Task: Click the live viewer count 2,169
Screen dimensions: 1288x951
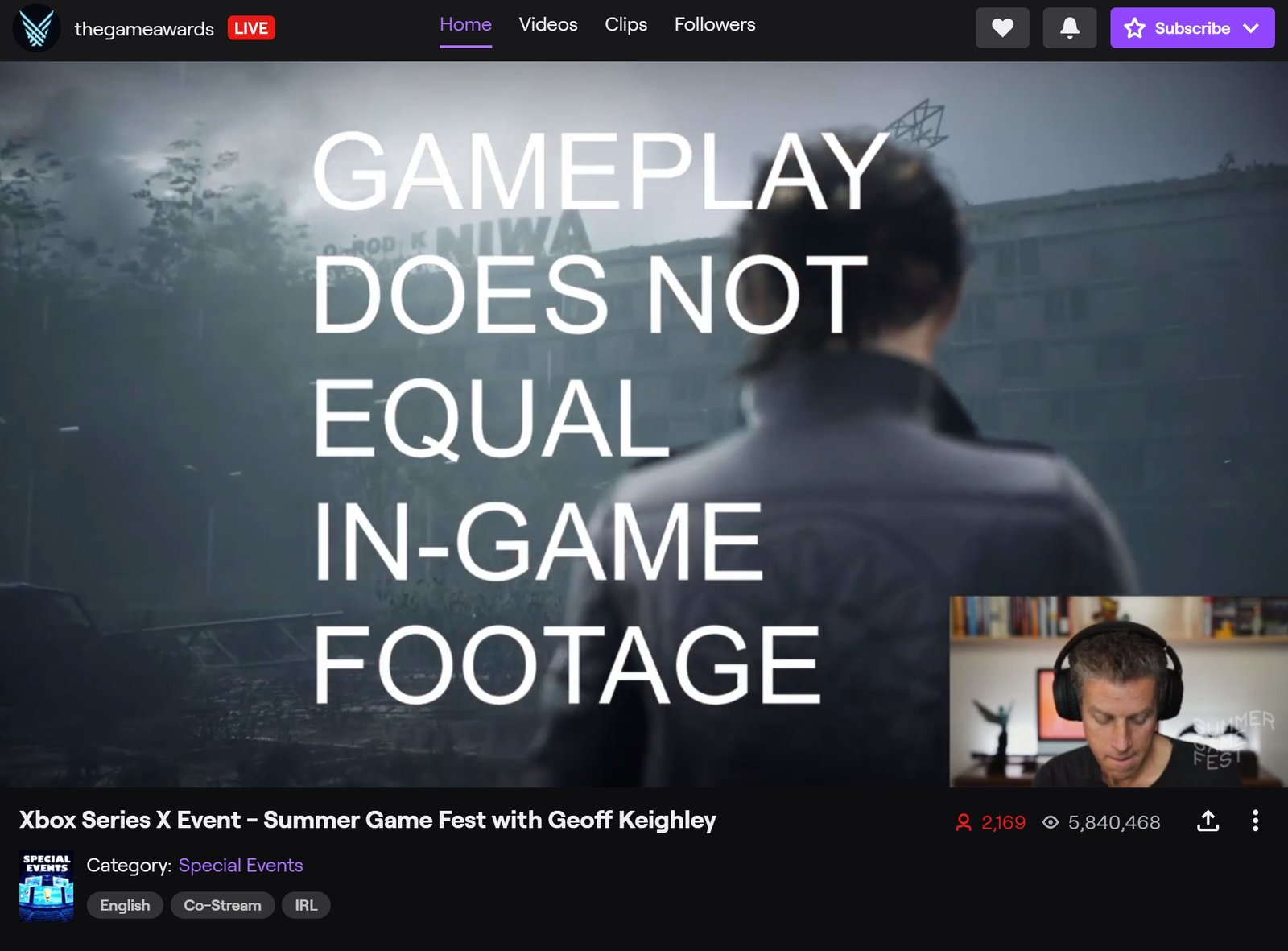Action: click(x=1003, y=822)
